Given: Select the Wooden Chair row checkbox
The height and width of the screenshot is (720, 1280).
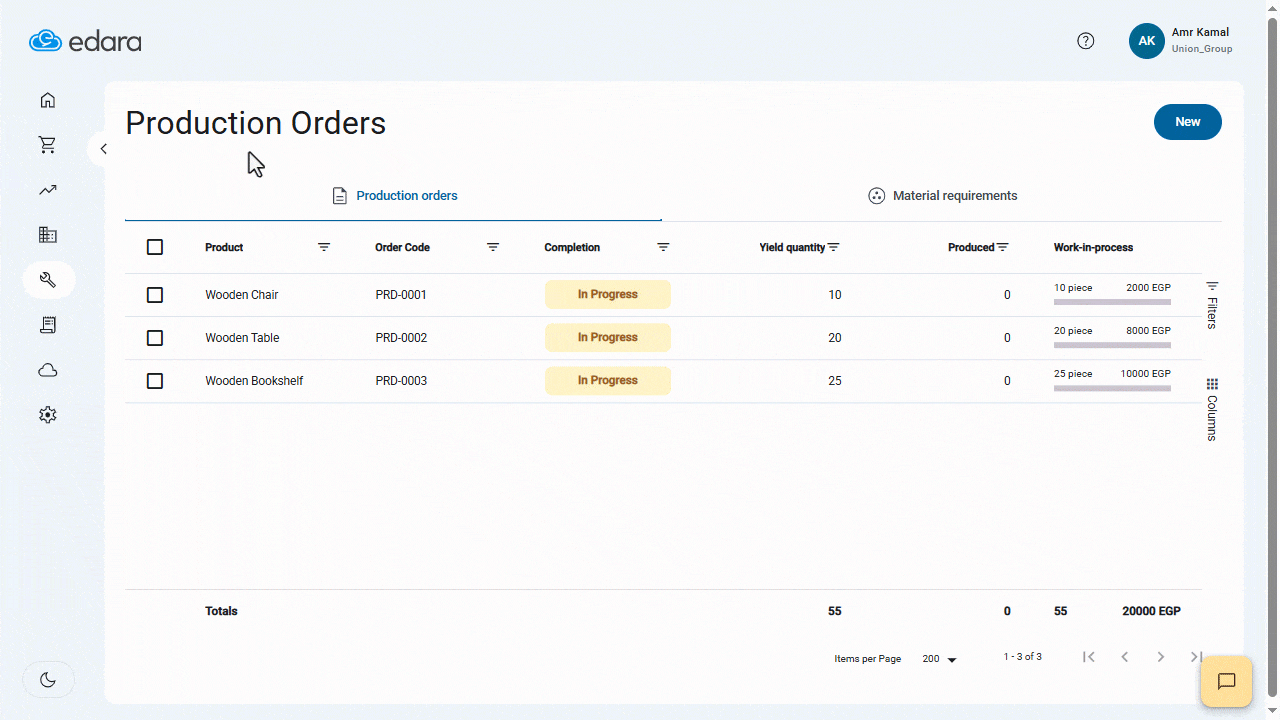Looking at the screenshot, I should pyautogui.click(x=155, y=295).
